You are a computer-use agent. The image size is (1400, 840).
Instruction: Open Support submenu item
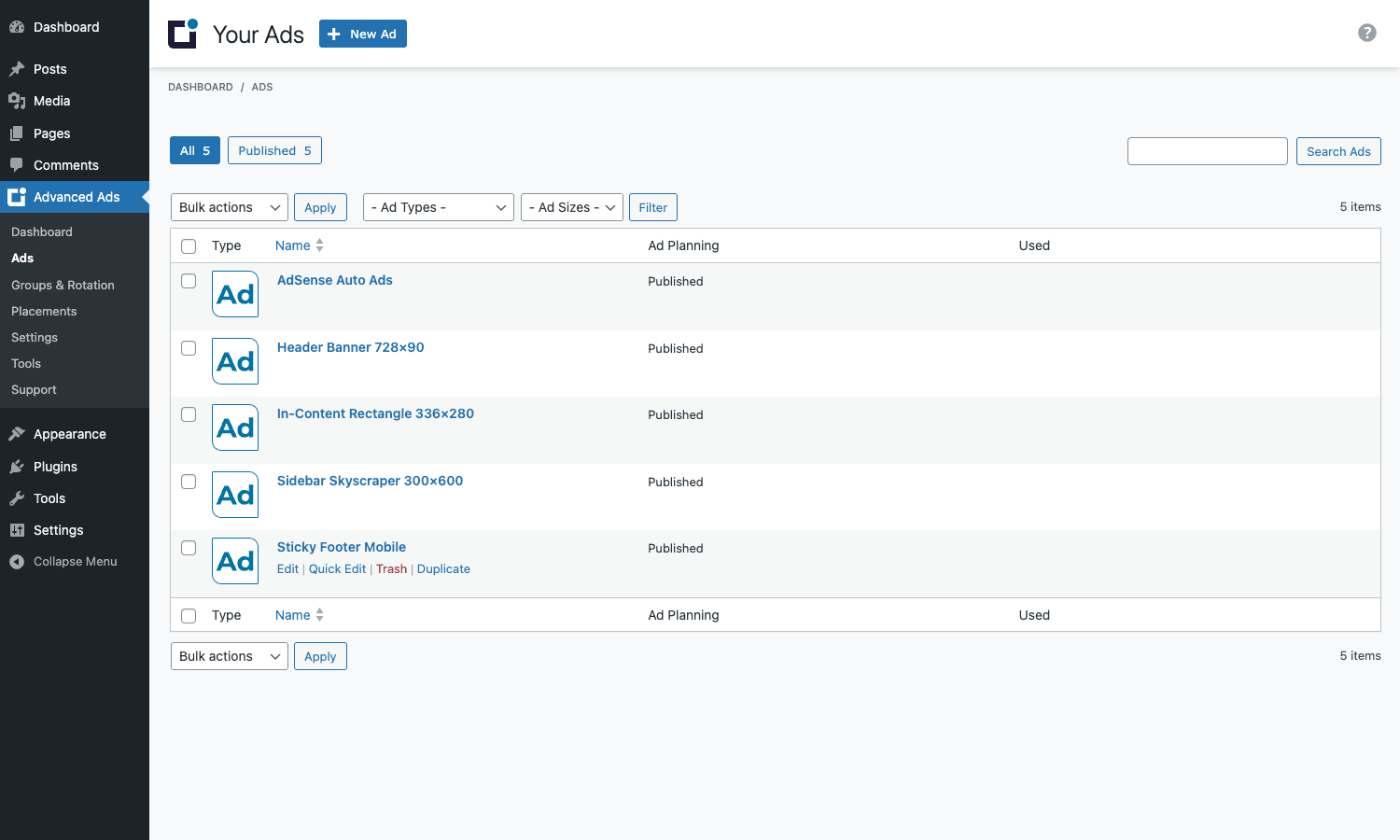click(34, 389)
